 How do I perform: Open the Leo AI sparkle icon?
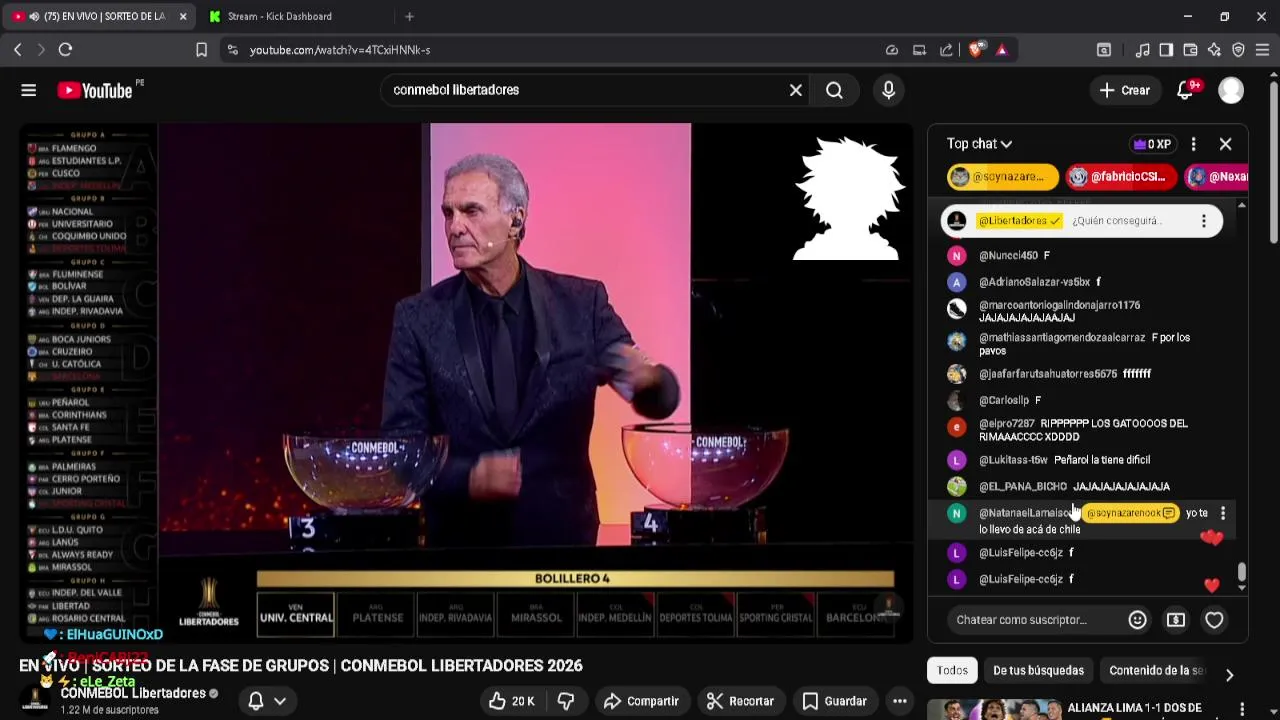1214,50
